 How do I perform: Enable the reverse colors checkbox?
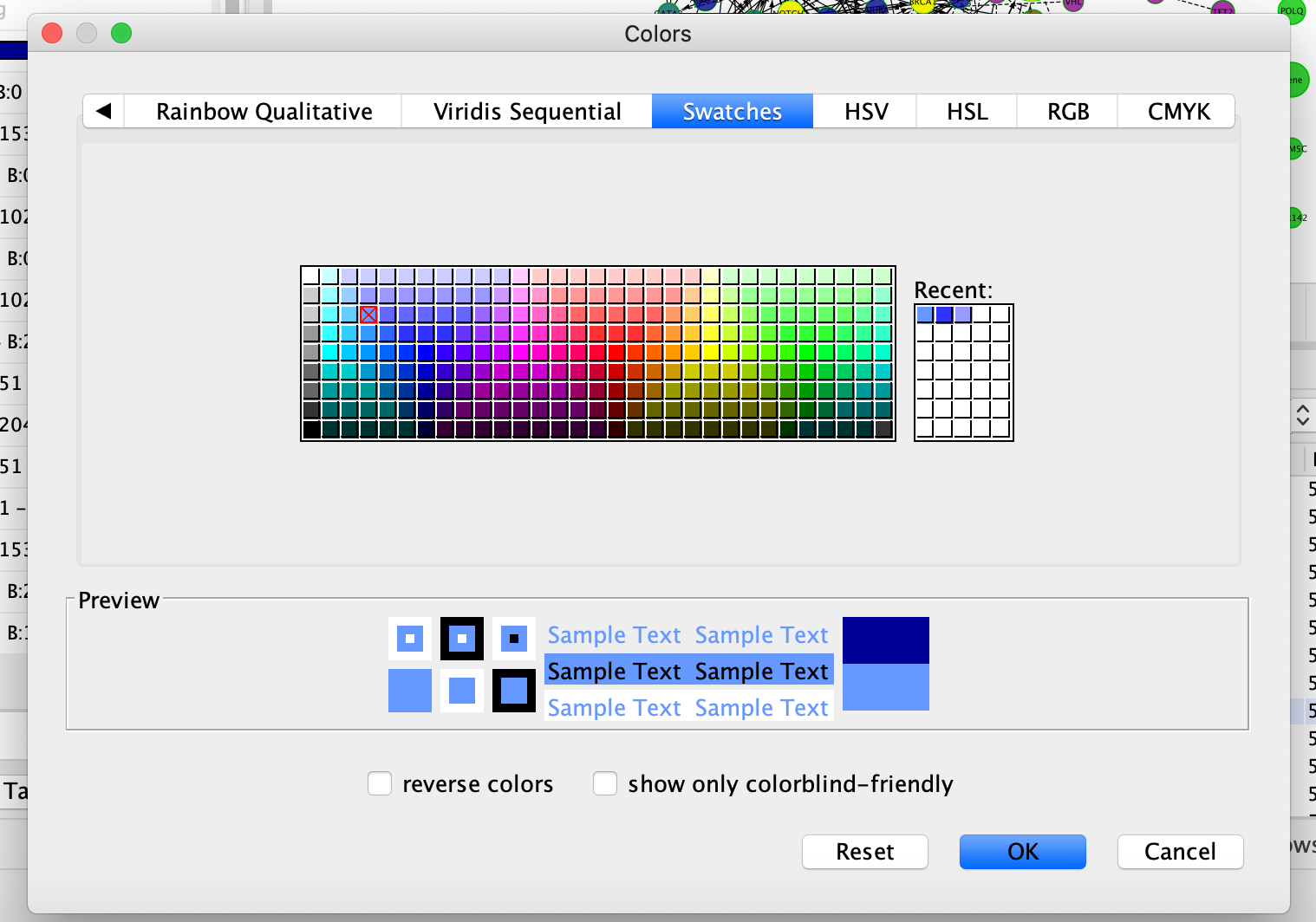(380, 783)
